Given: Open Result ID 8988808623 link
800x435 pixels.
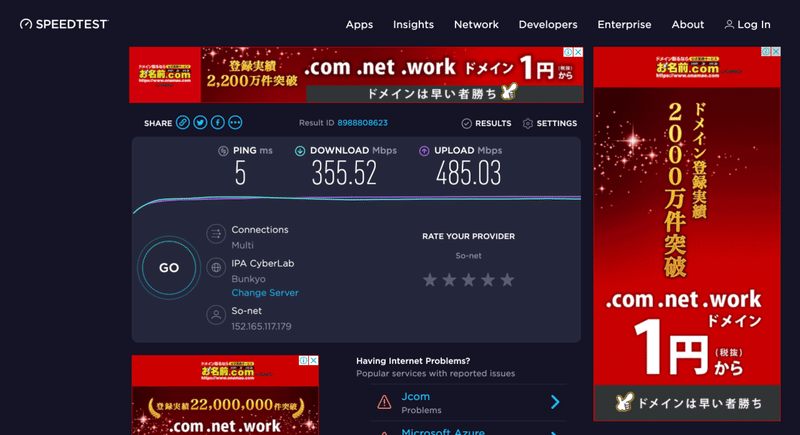Looking at the screenshot, I should point(362,123).
